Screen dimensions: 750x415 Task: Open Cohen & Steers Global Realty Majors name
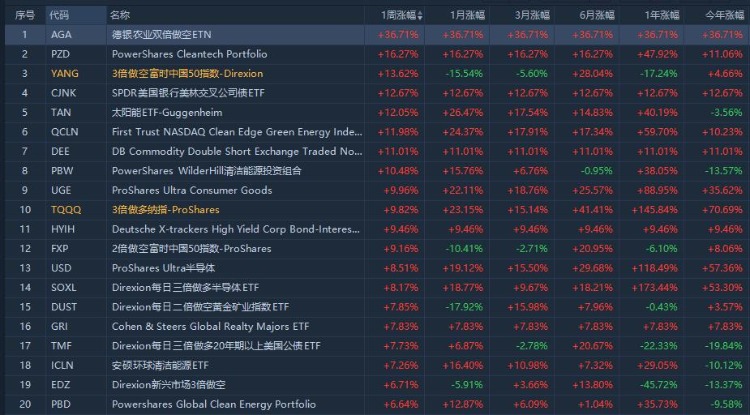pyautogui.click(x=210, y=326)
